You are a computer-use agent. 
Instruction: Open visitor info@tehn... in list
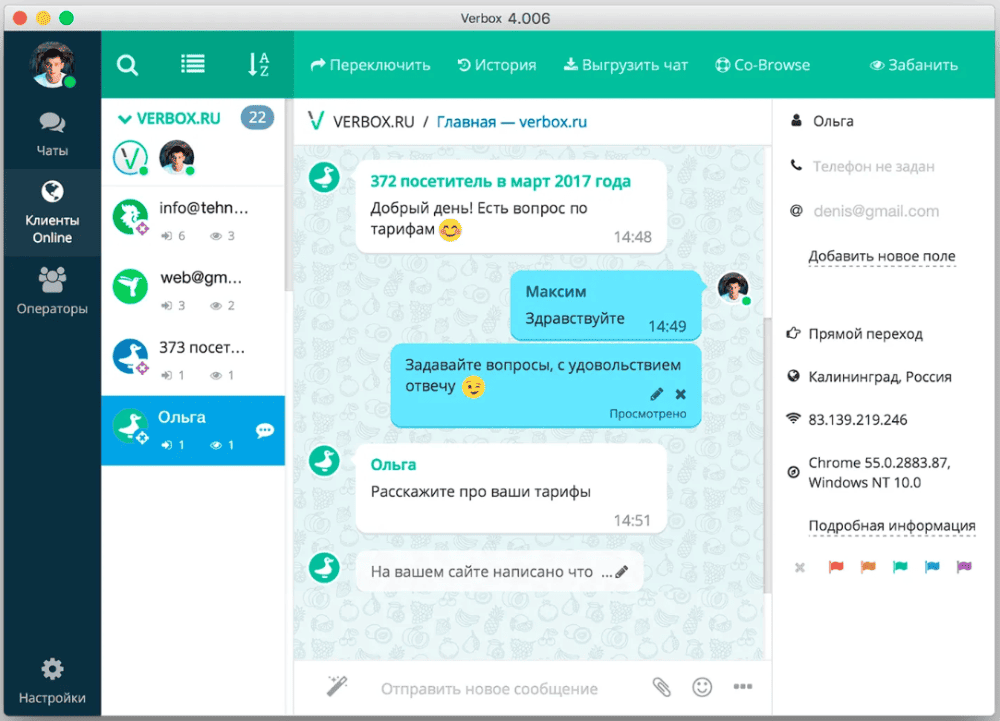click(x=193, y=221)
